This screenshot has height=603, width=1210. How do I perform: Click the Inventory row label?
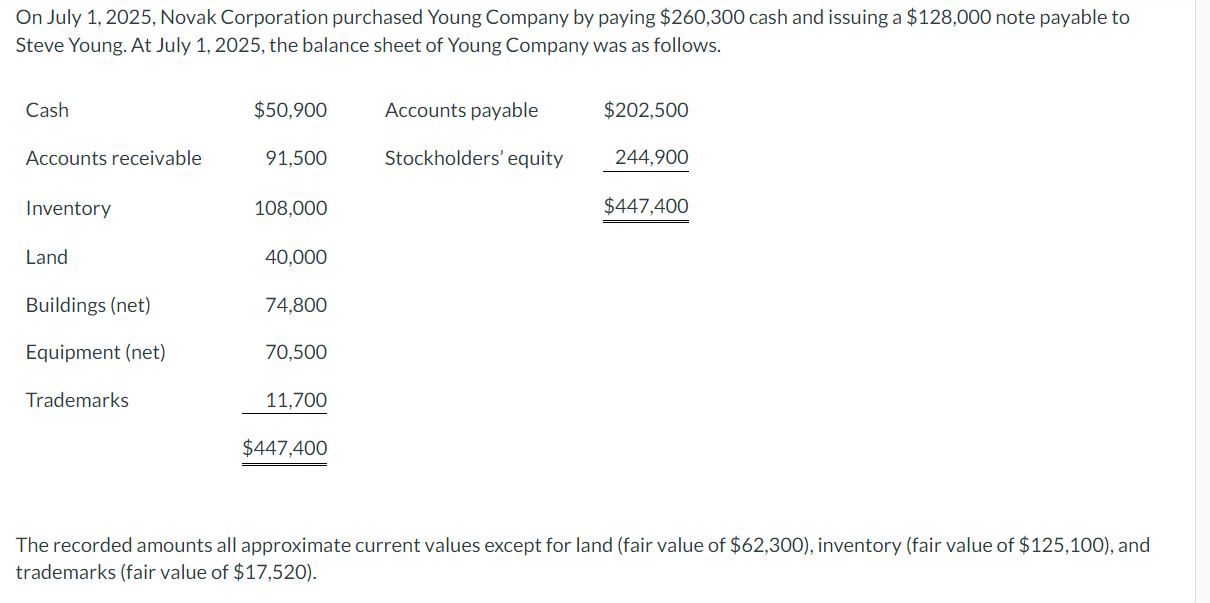click(68, 208)
